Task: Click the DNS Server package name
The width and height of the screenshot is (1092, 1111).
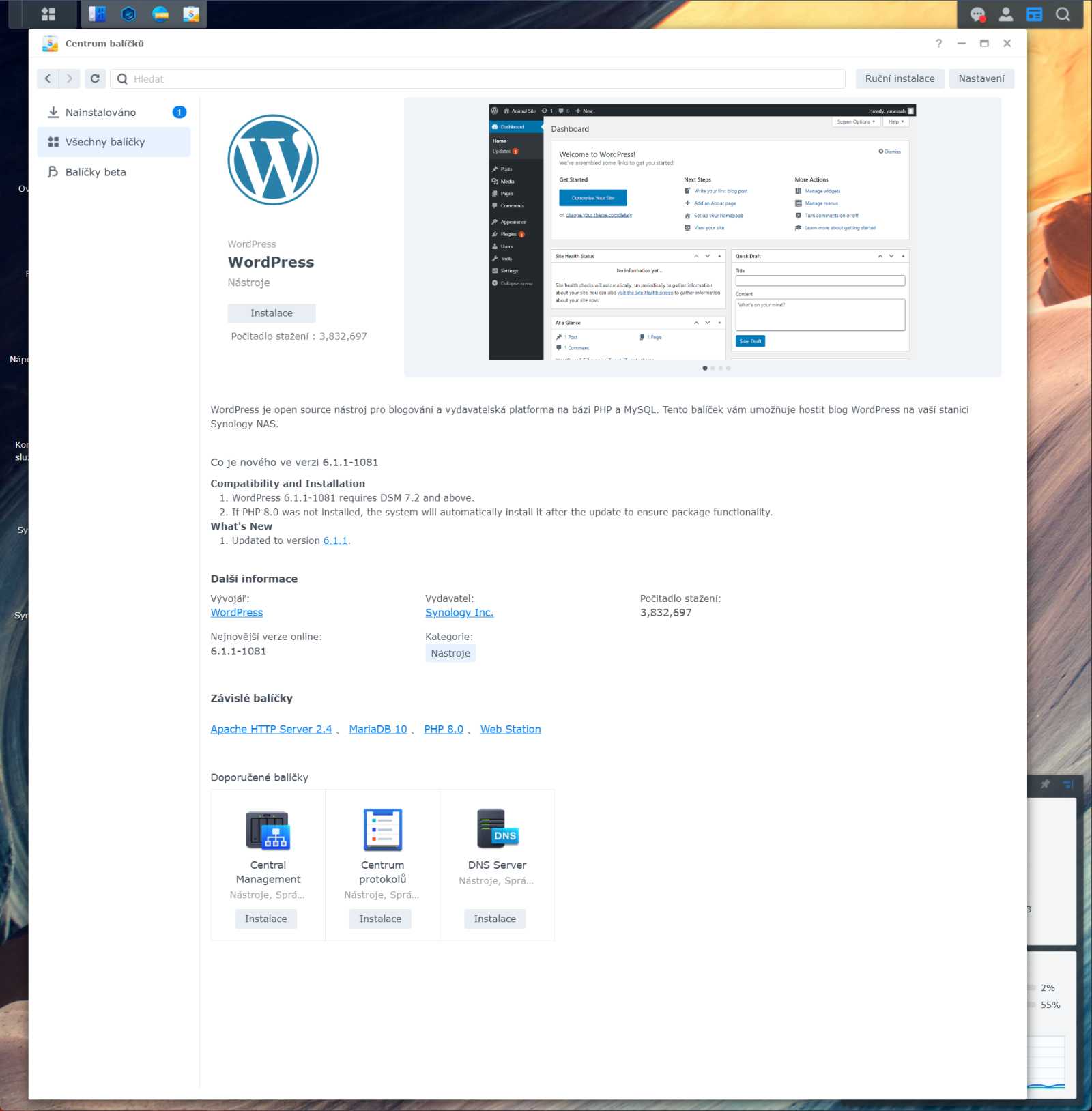Action: 497,865
